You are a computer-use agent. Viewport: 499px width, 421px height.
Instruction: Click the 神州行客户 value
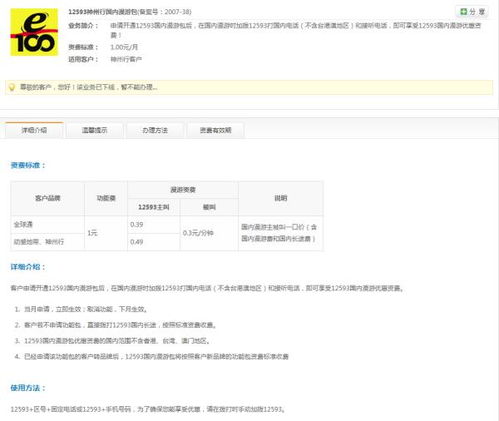pyautogui.click(x=126, y=59)
